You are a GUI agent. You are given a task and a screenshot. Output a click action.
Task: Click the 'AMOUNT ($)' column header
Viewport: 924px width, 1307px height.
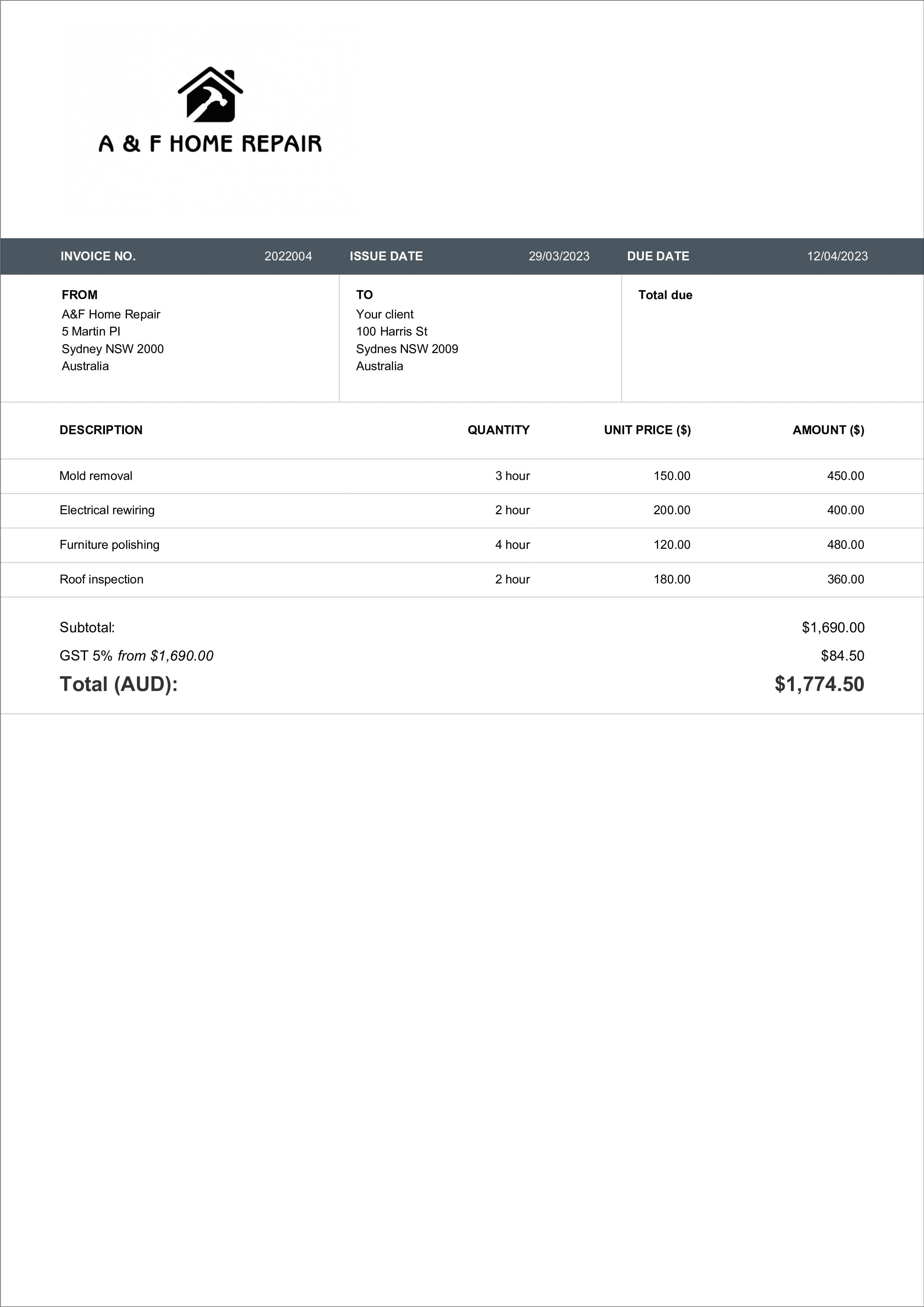pyautogui.click(x=828, y=430)
